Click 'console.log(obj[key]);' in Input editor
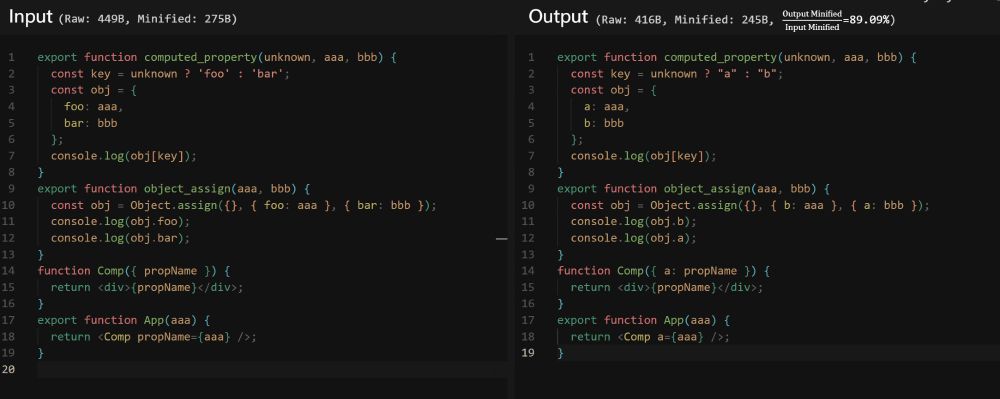Viewport: 1000px width, 399px height. coord(124,156)
